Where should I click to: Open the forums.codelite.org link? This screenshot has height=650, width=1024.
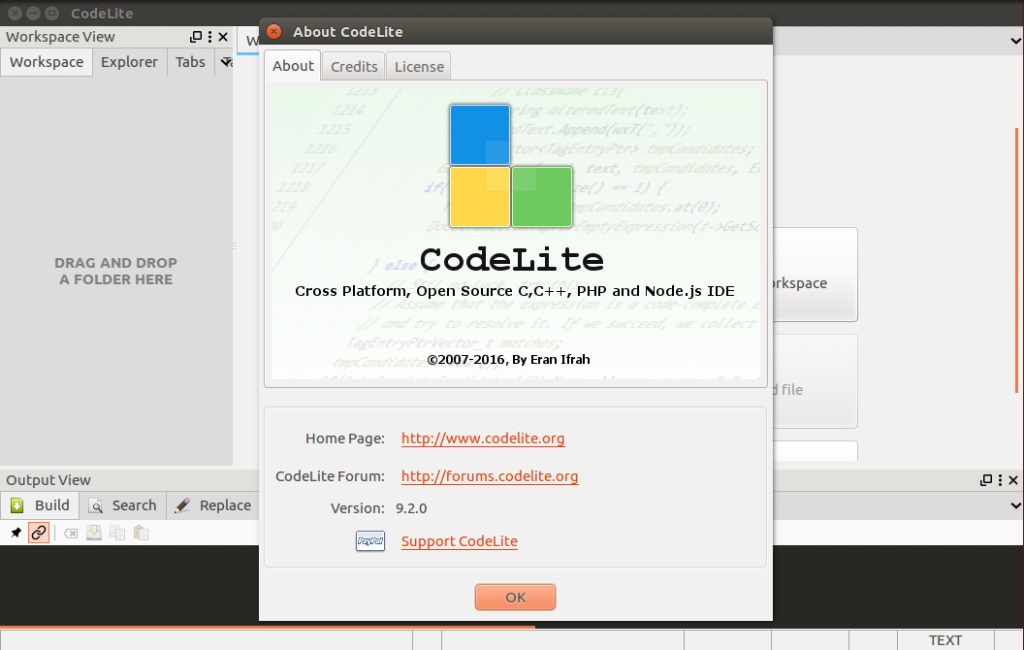(490, 476)
